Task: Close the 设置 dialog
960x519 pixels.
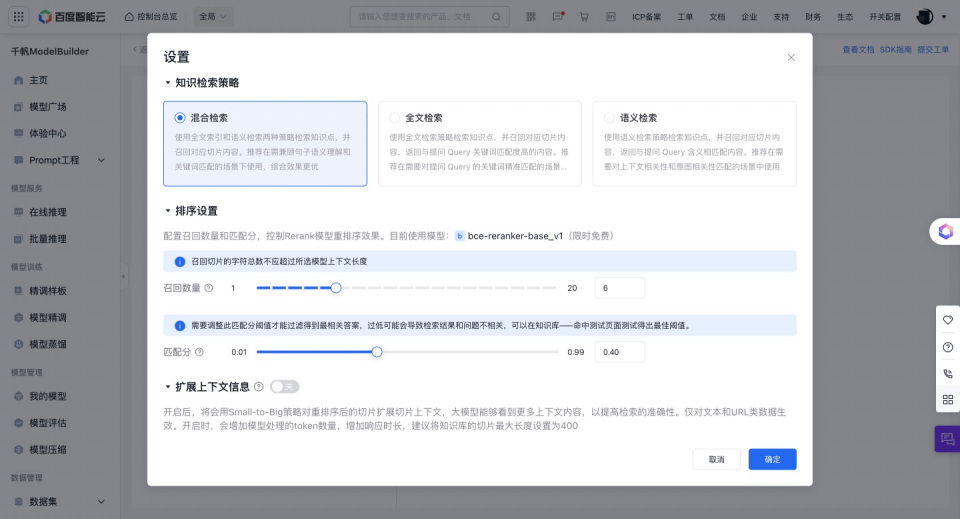Action: [x=791, y=58]
